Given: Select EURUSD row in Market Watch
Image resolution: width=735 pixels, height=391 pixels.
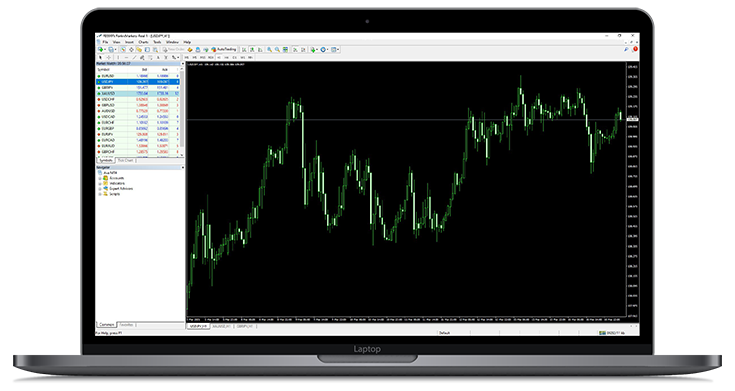Looking at the screenshot, I should (138, 75).
